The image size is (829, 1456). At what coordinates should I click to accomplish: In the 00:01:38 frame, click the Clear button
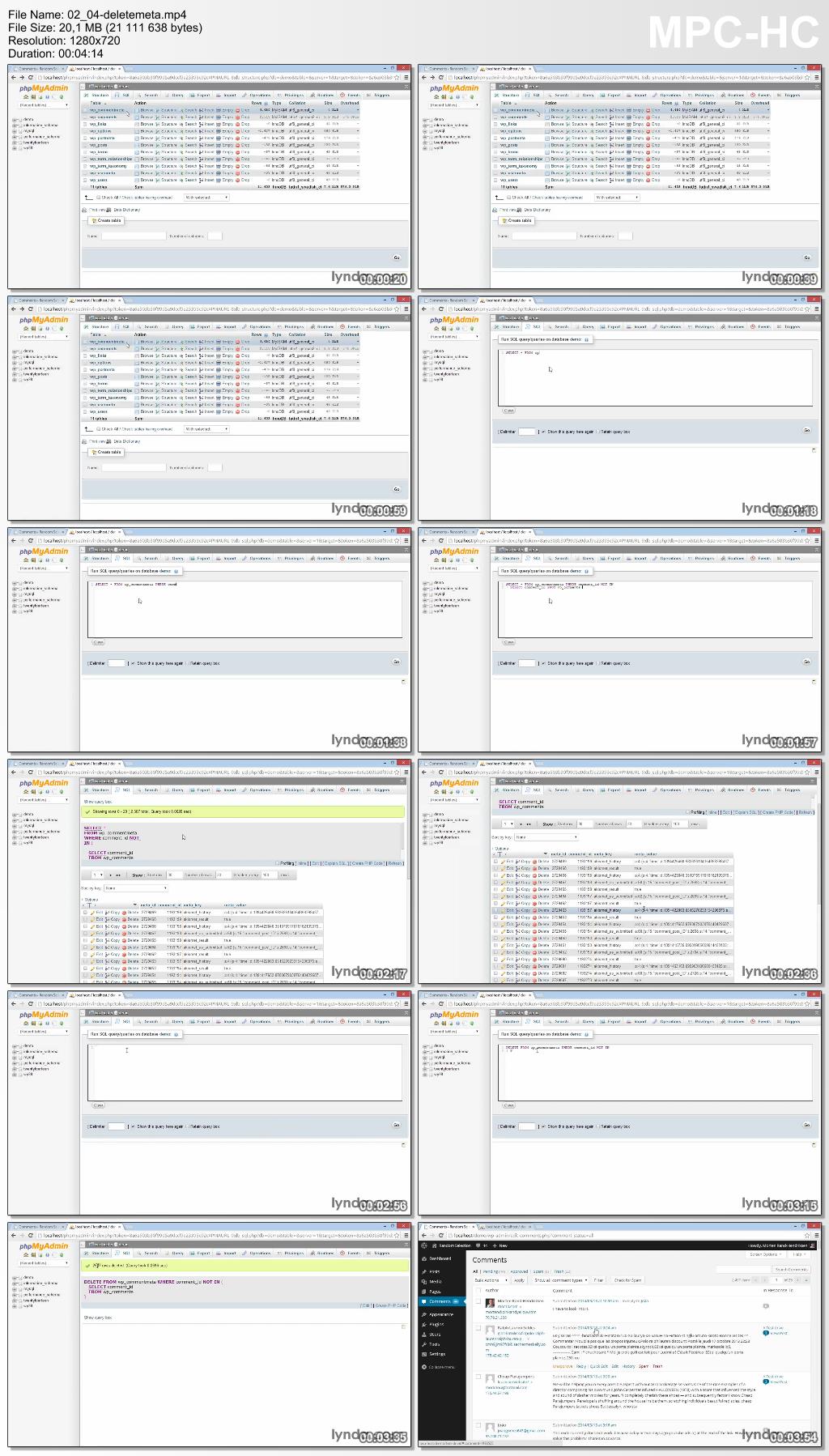tap(98, 642)
